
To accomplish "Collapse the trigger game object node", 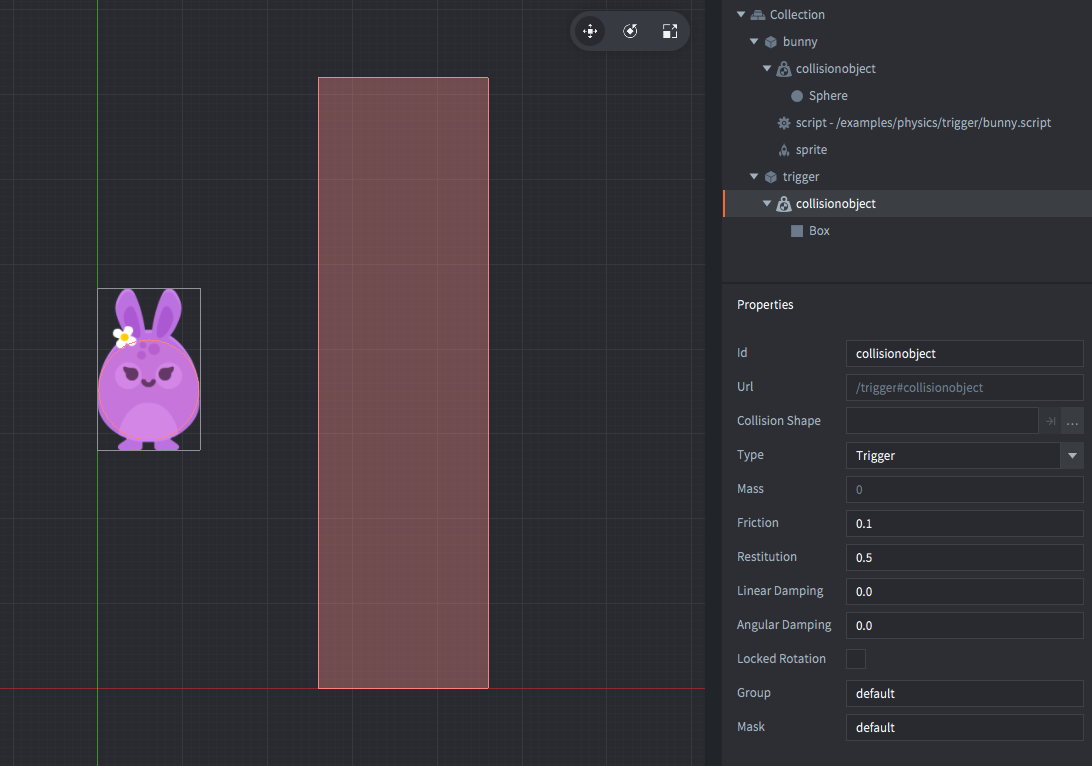I will coord(754,177).
